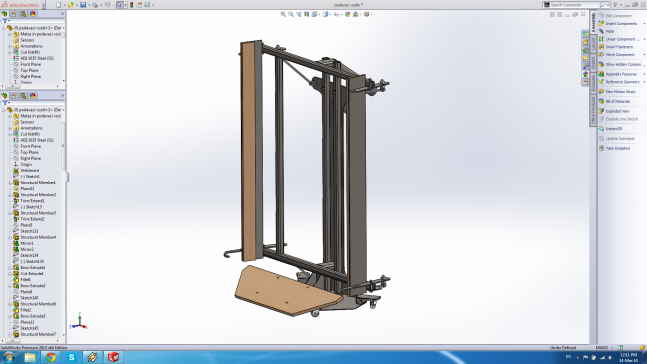647x364 pixels.
Task: Click Zoom to Fit magnifier icon
Action: (283, 14)
